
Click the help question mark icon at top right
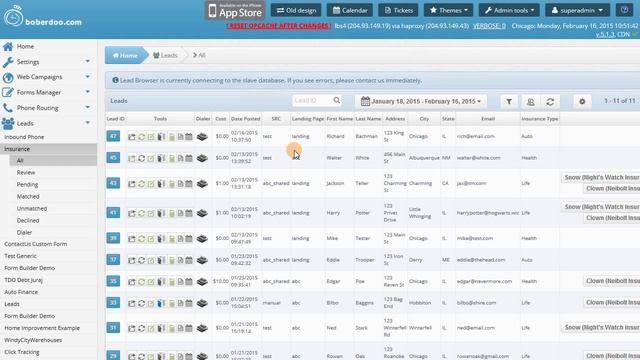624,10
